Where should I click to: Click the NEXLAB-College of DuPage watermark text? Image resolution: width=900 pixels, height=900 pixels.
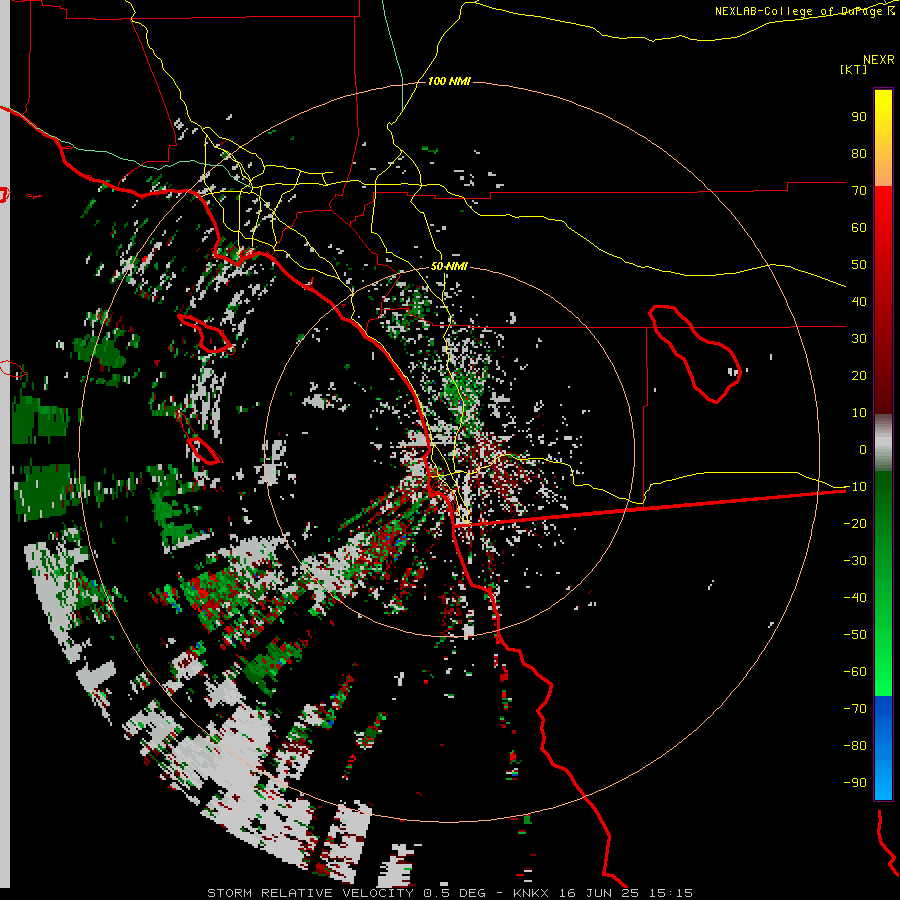click(804, 11)
